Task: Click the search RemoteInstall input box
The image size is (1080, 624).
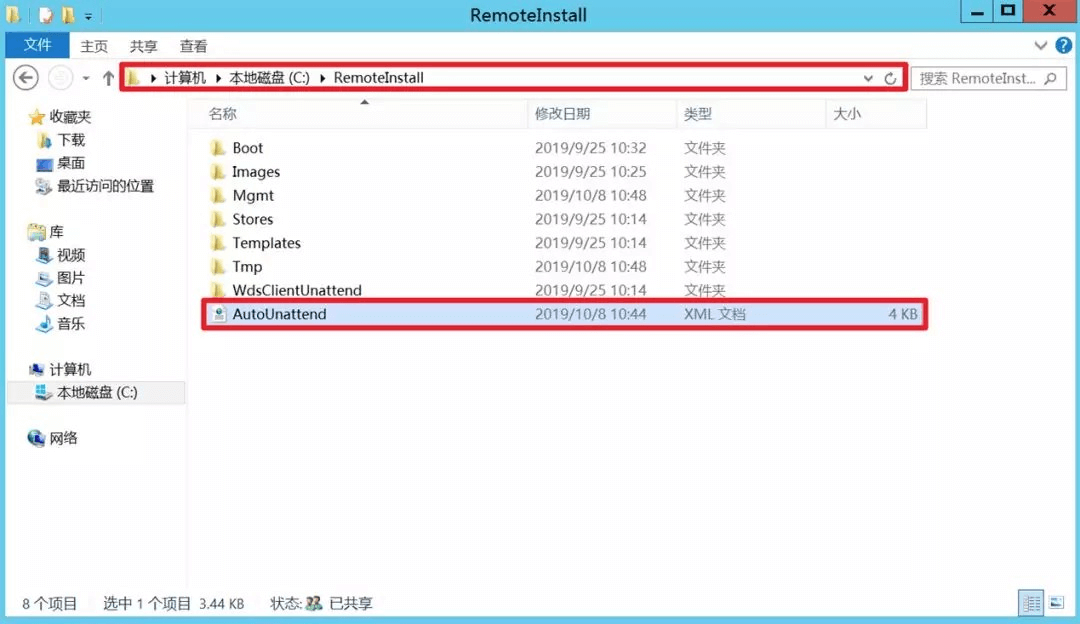Action: 976,78
